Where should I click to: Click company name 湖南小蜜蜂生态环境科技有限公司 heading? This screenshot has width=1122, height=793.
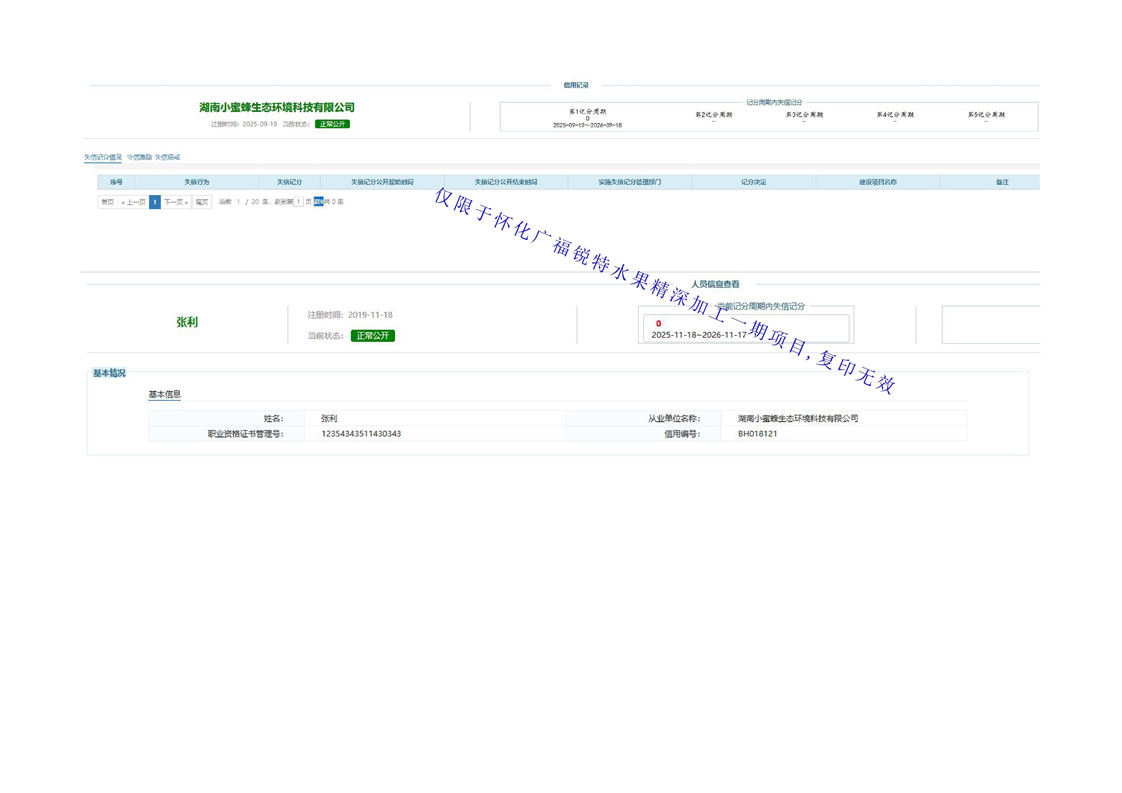pyautogui.click(x=277, y=107)
